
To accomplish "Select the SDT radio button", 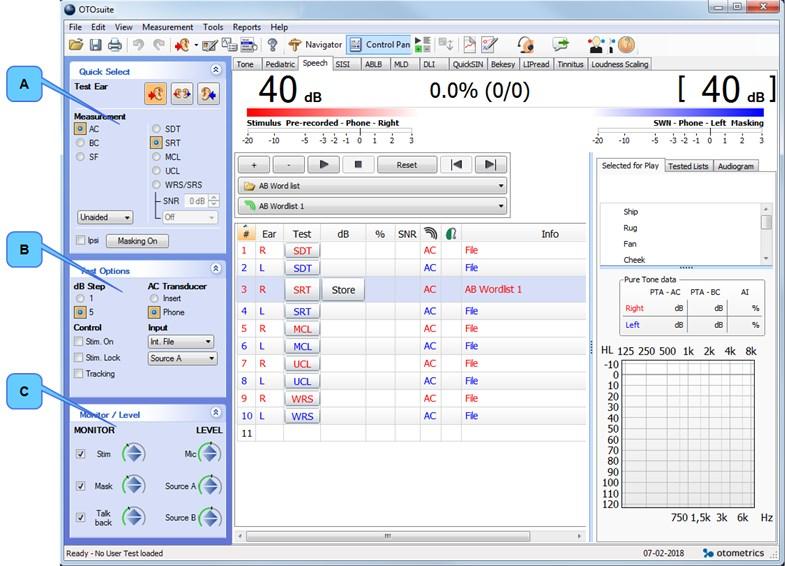I will [x=156, y=129].
